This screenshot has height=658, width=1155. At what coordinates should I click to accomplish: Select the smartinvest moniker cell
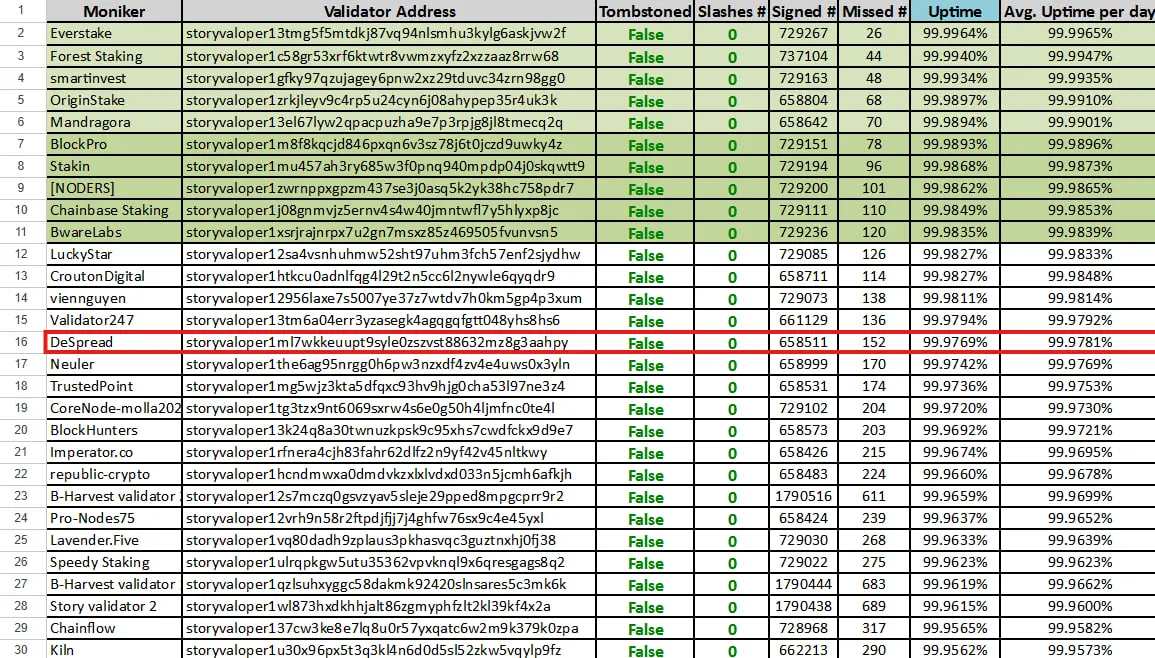point(113,78)
